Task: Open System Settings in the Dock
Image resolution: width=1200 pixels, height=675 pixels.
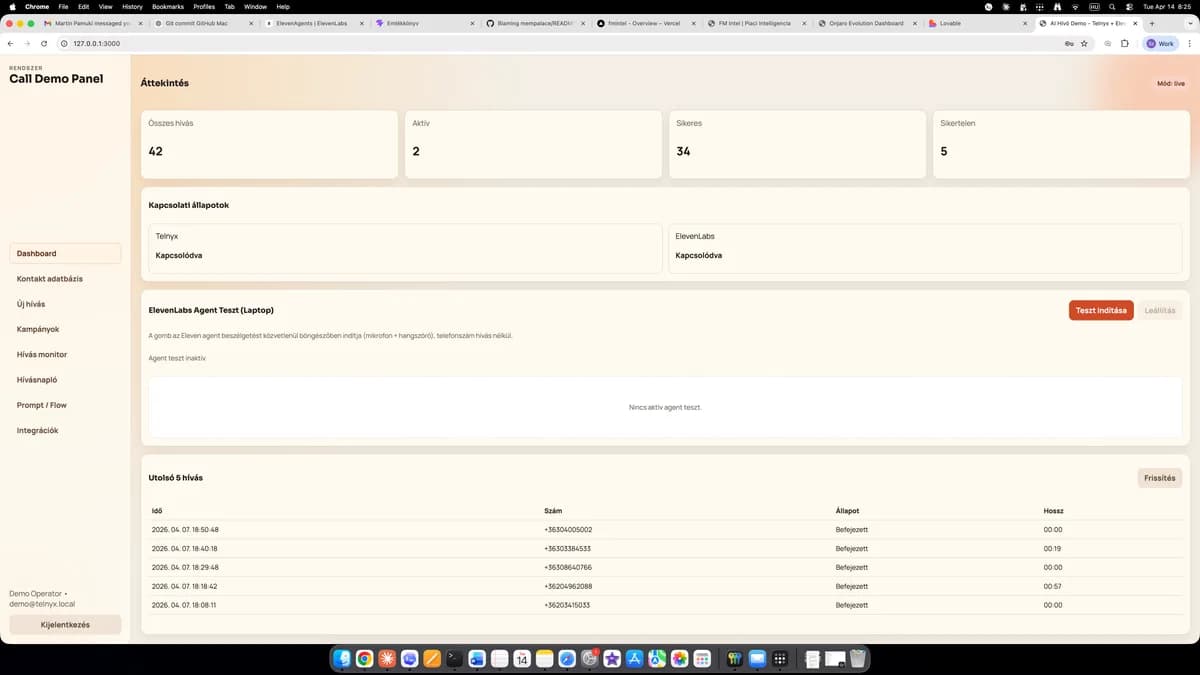Action: (x=589, y=658)
